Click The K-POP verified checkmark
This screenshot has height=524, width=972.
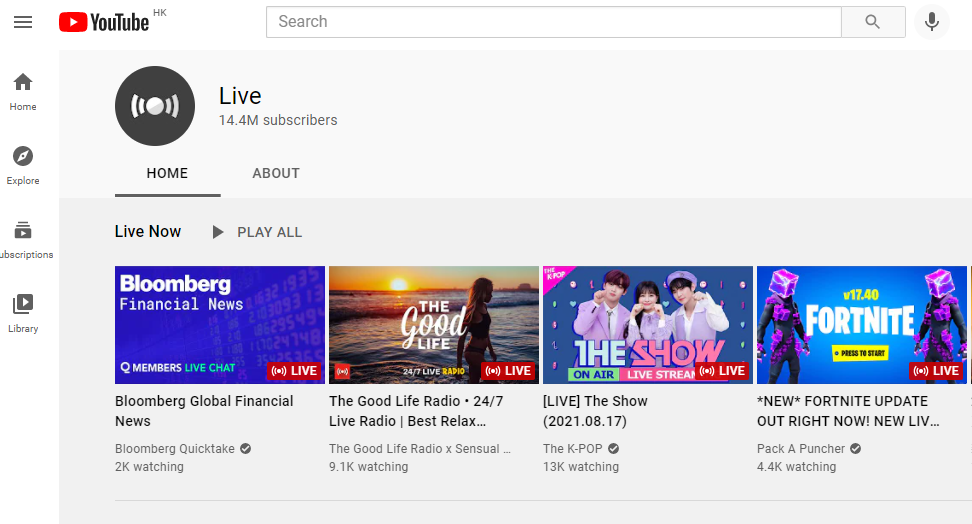pos(613,448)
